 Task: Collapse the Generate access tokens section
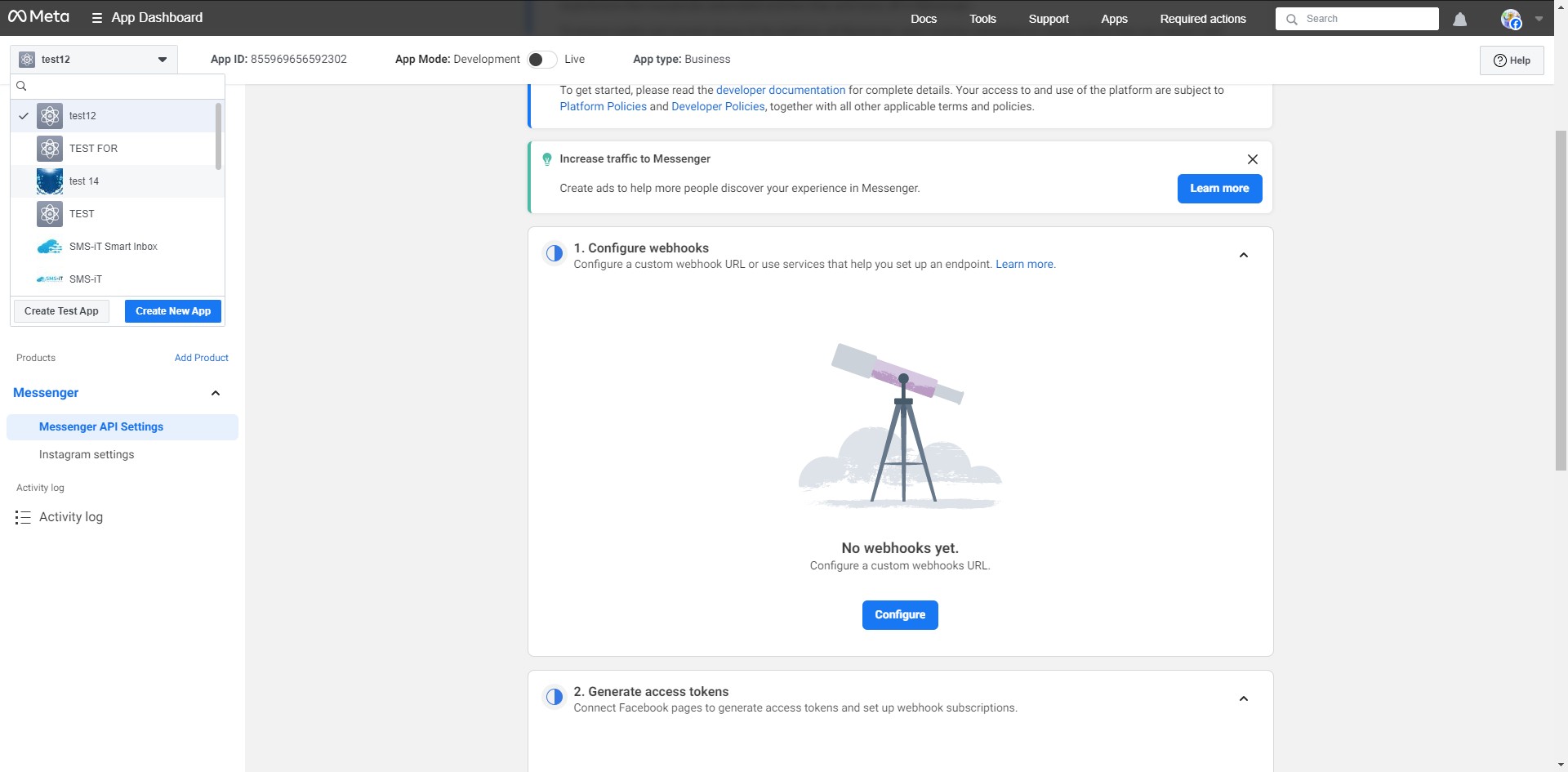[1243, 699]
